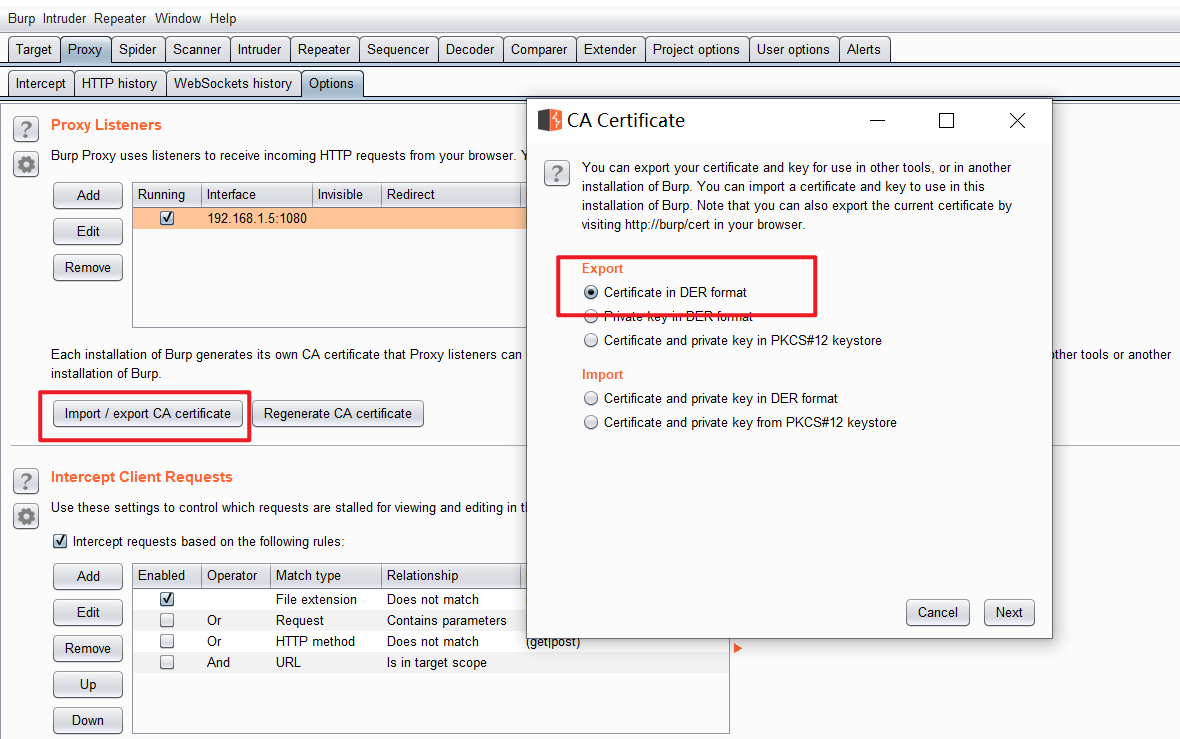Open the Alerts tab
This screenshot has height=739, width=1180.
(864, 50)
